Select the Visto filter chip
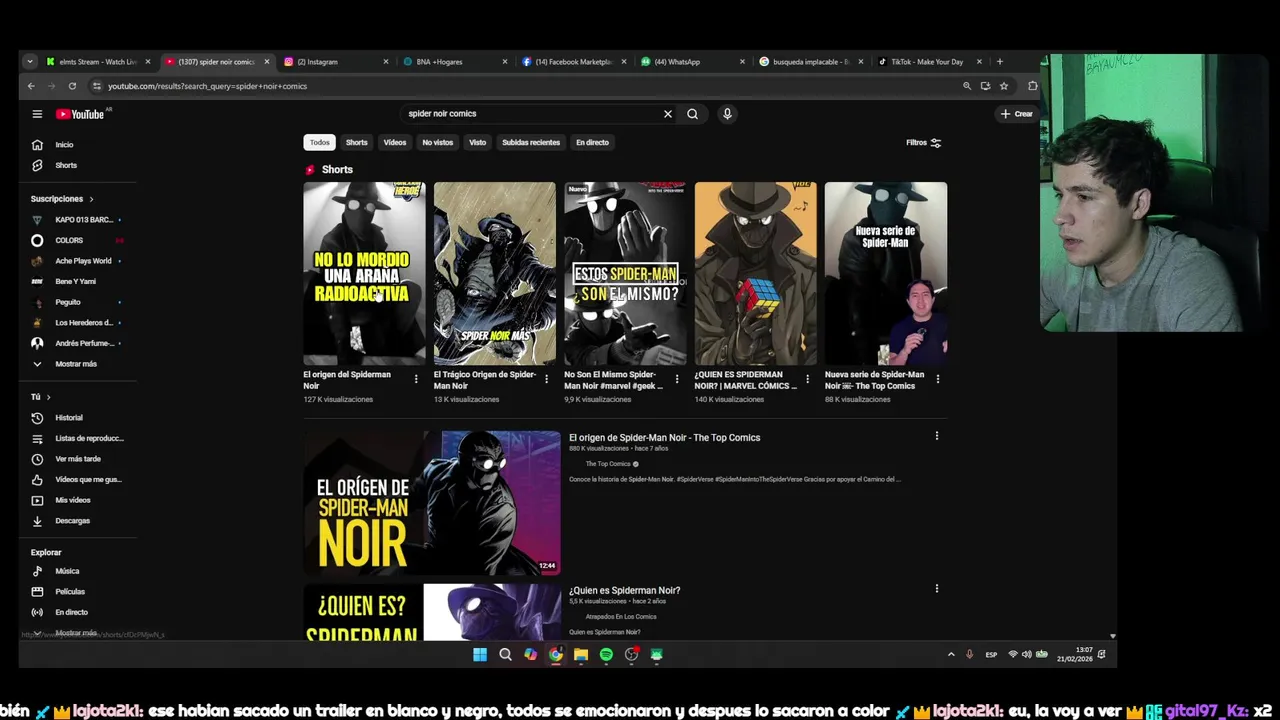 pyautogui.click(x=478, y=143)
